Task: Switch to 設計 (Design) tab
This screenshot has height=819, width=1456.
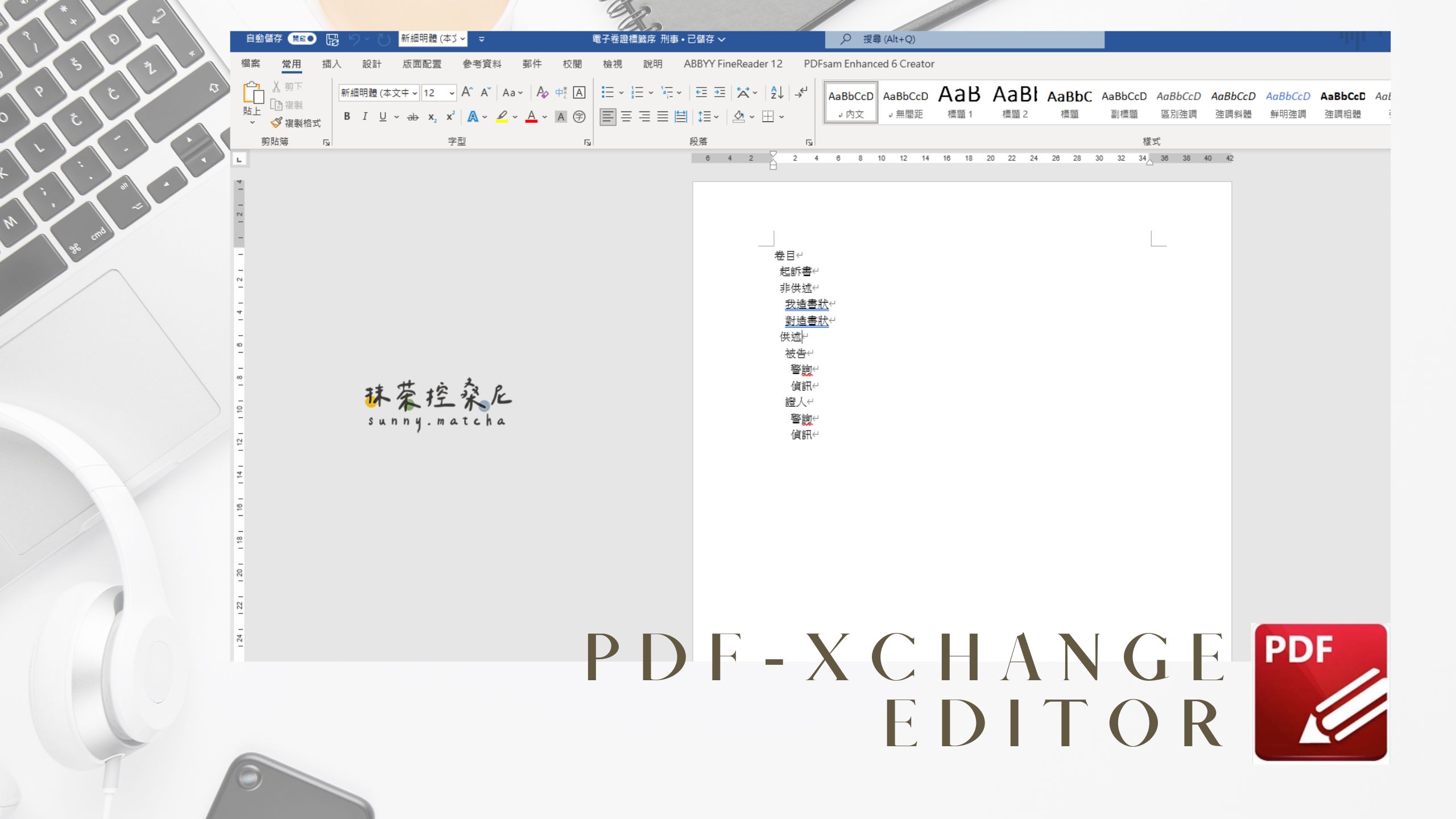Action: (x=371, y=64)
